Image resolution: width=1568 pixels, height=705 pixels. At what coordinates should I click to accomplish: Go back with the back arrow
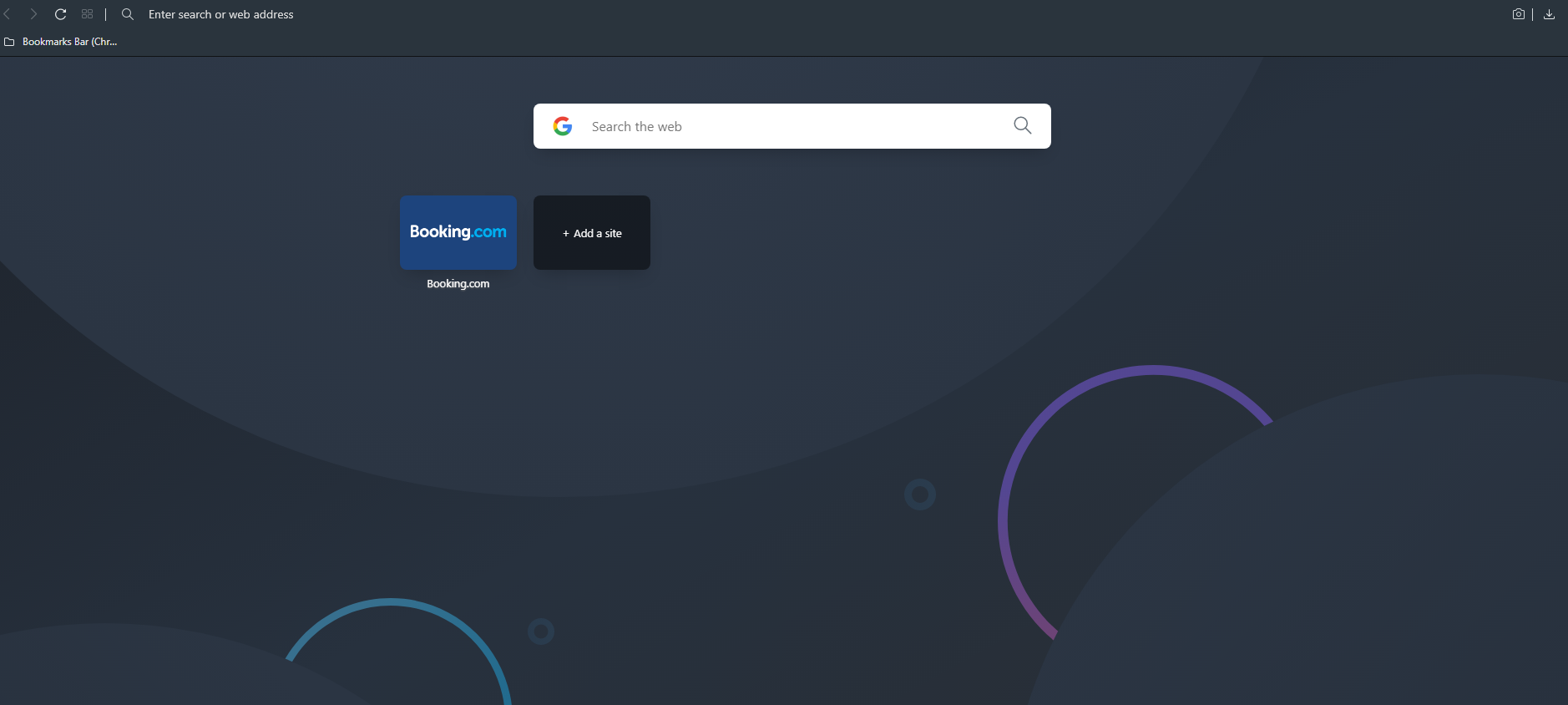8,14
